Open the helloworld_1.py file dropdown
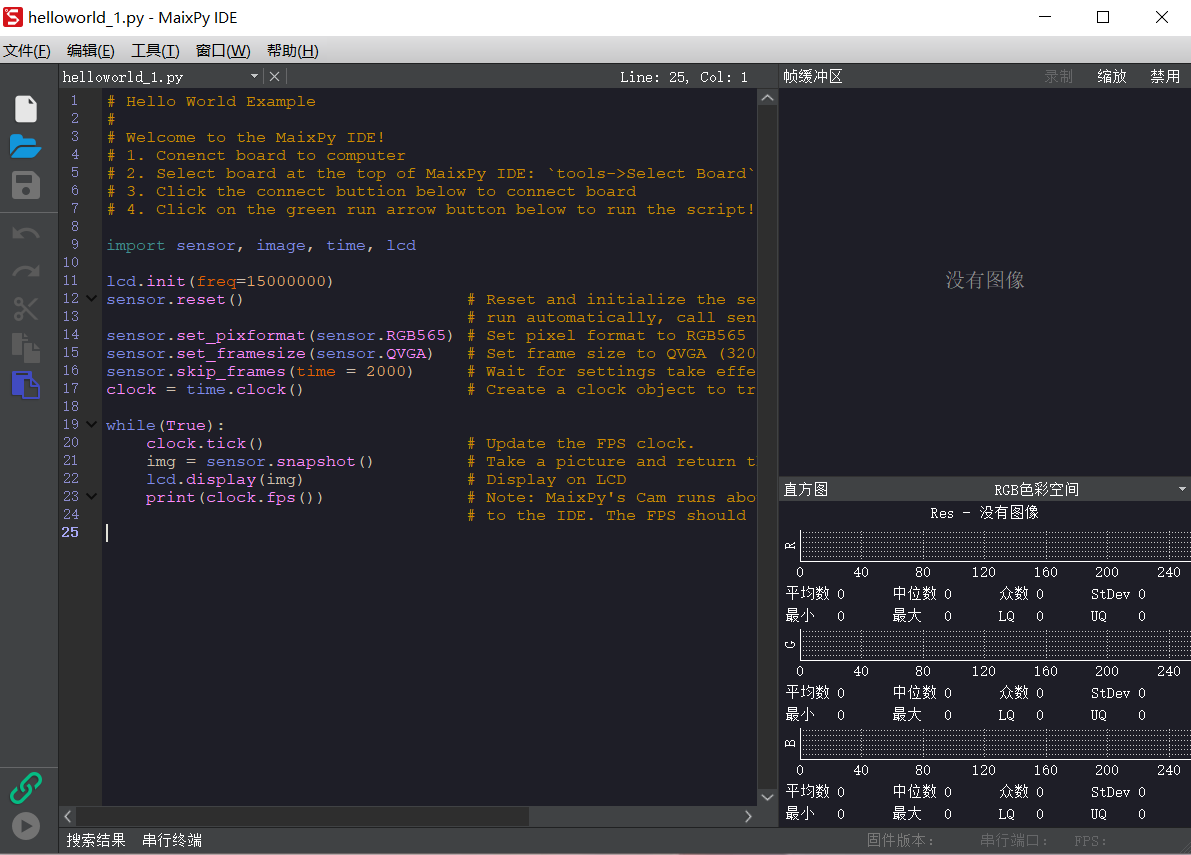 (254, 77)
